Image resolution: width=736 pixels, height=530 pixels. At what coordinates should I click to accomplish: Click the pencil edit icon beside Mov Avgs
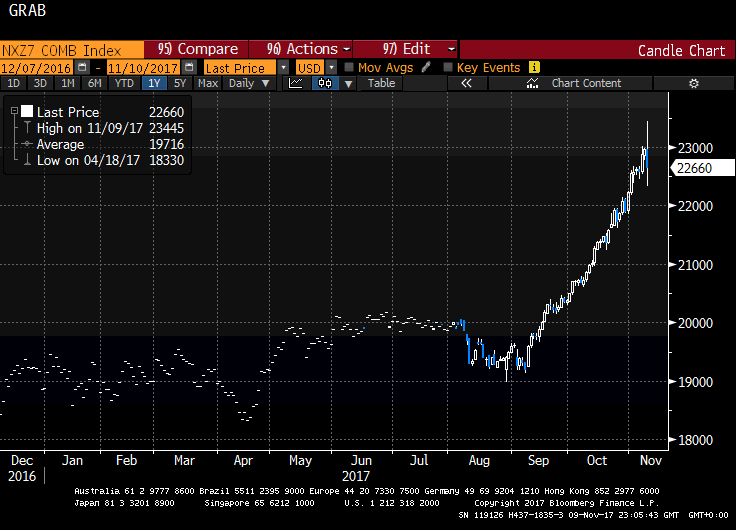pos(426,67)
